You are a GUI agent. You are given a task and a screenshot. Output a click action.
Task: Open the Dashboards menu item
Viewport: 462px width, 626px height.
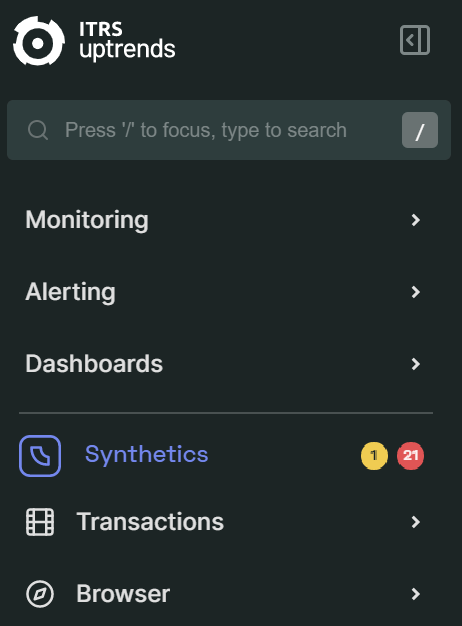pyautogui.click(x=226, y=364)
